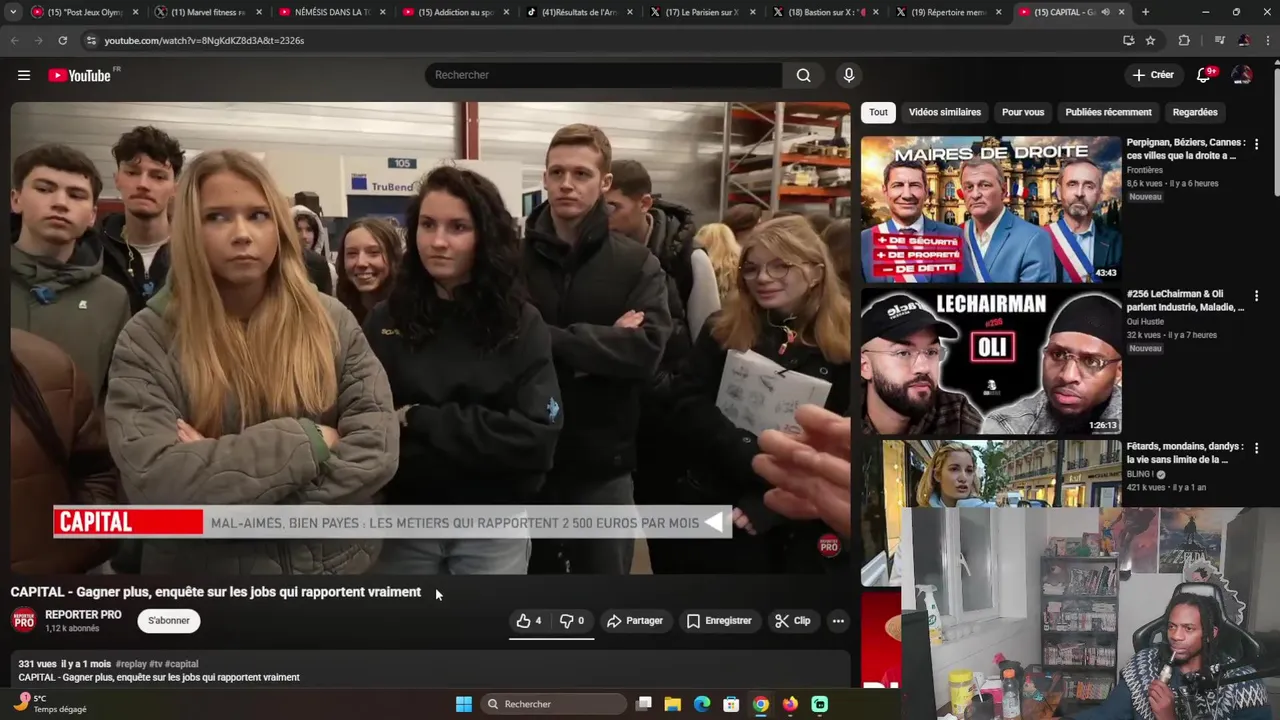This screenshot has height=720, width=1280.
Task: Dislike the video with thumbs down
Action: (572, 621)
